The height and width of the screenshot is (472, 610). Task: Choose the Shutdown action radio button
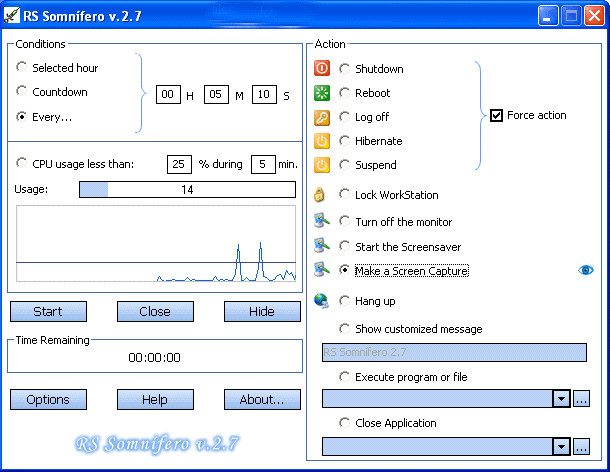click(344, 69)
